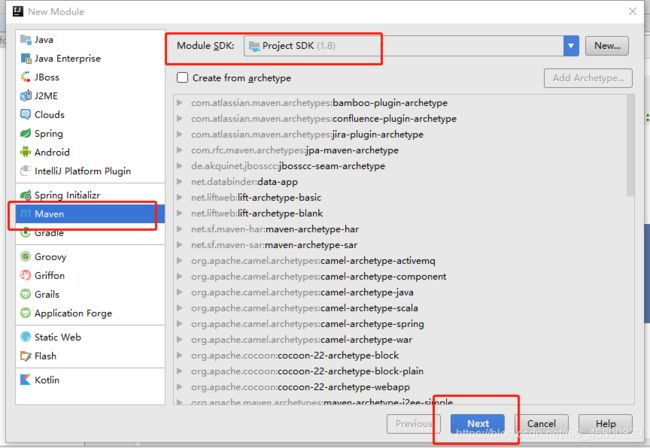
Task: Pick the IntelliJ Platform Plugin icon
Action: pos(26,171)
